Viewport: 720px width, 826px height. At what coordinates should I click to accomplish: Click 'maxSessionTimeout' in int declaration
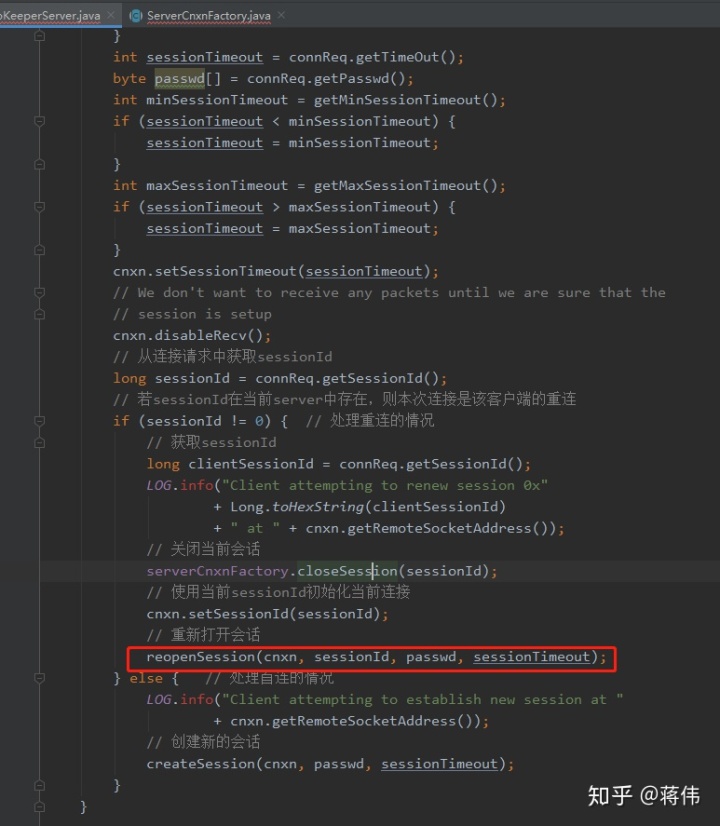217,185
